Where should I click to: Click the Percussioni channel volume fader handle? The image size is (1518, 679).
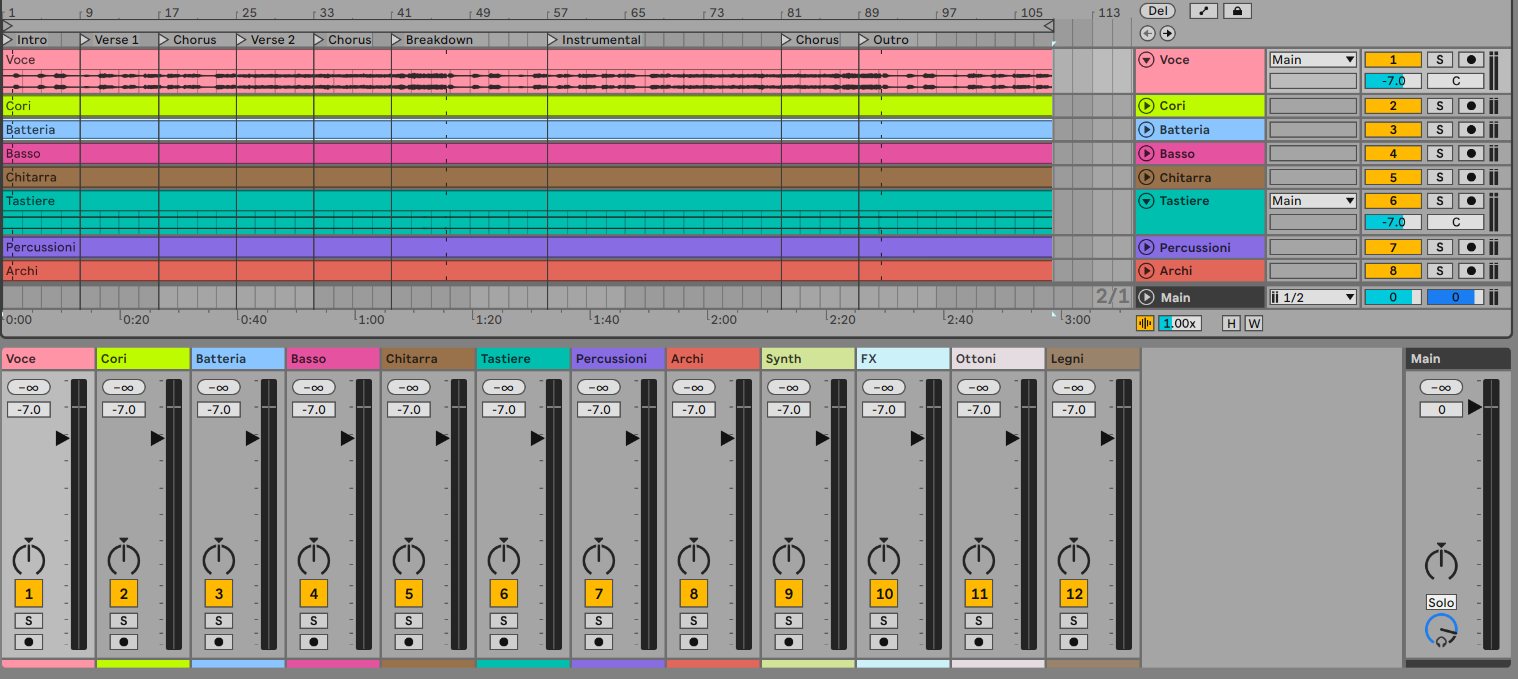(x=632, y=438)
